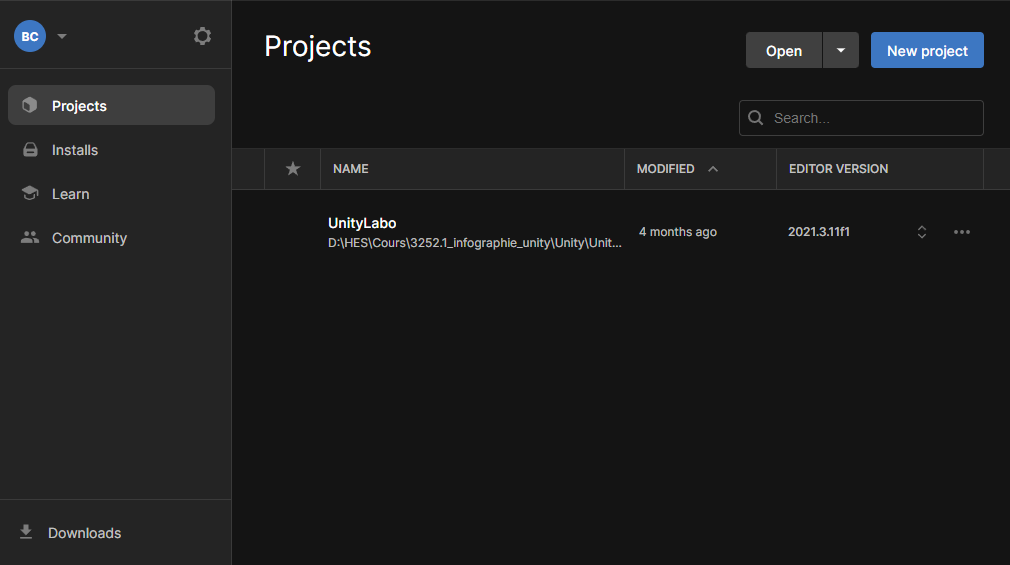This screenshot has width=1010, height=565.
Task: Switch to the Community tab
Action: coord(89,238)
